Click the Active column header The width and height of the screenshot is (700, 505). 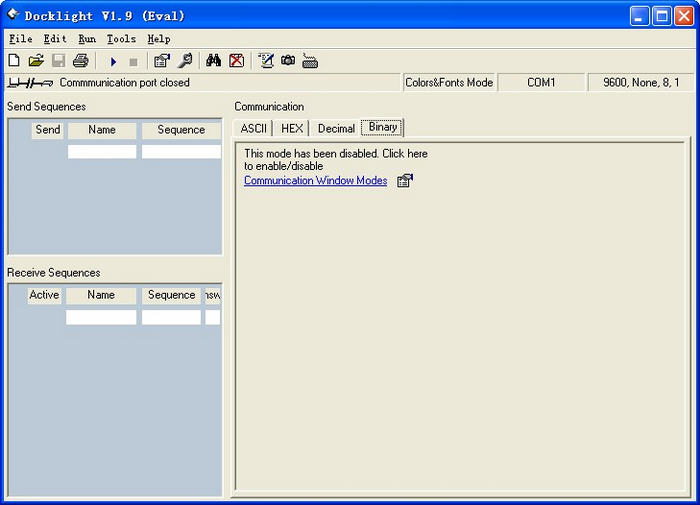[44, 295]
